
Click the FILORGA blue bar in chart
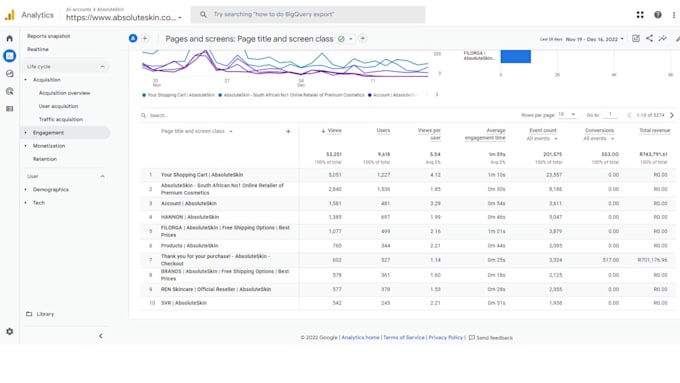[x=516, y=56]
